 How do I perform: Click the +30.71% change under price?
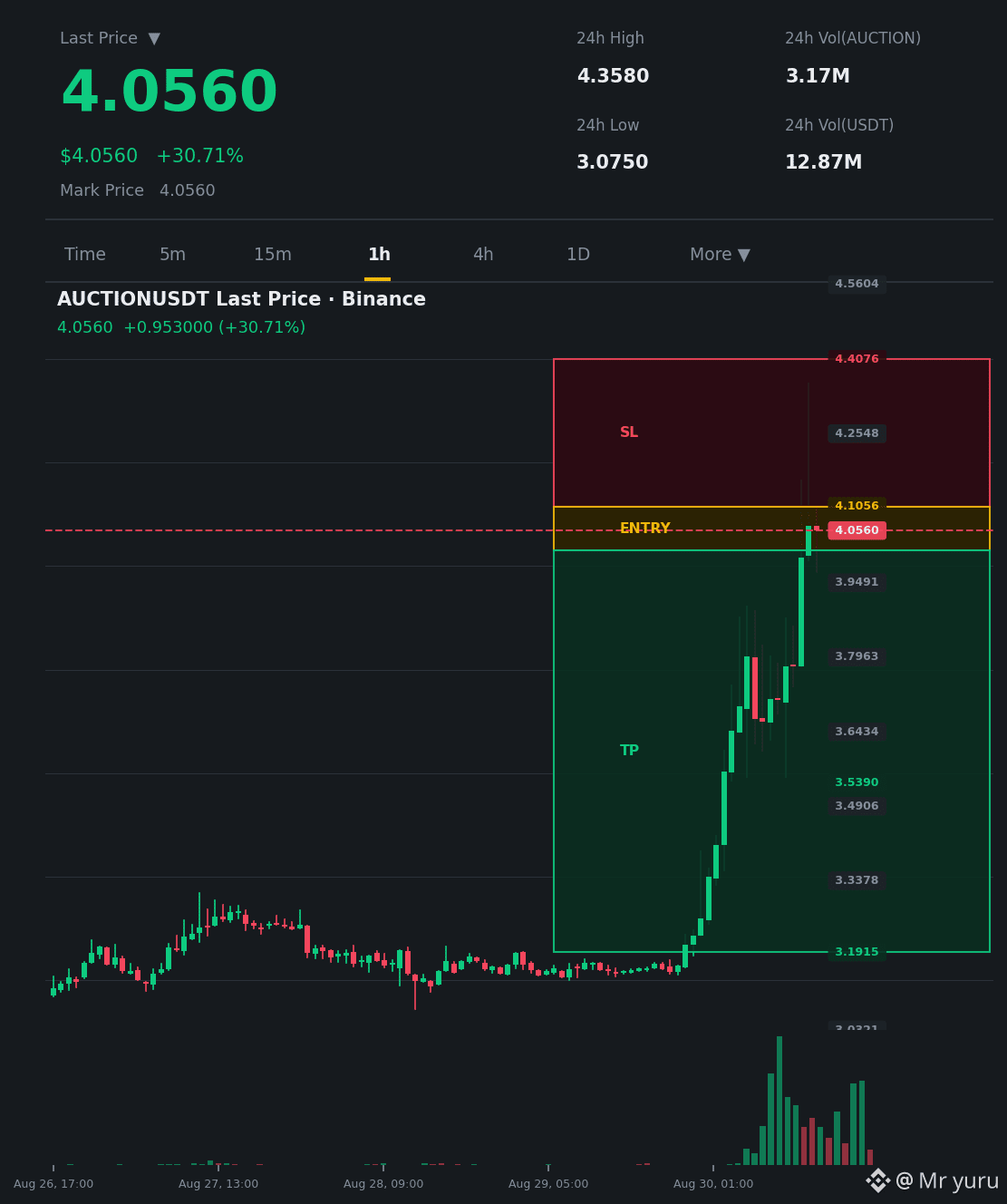click(x=199, y=156)
